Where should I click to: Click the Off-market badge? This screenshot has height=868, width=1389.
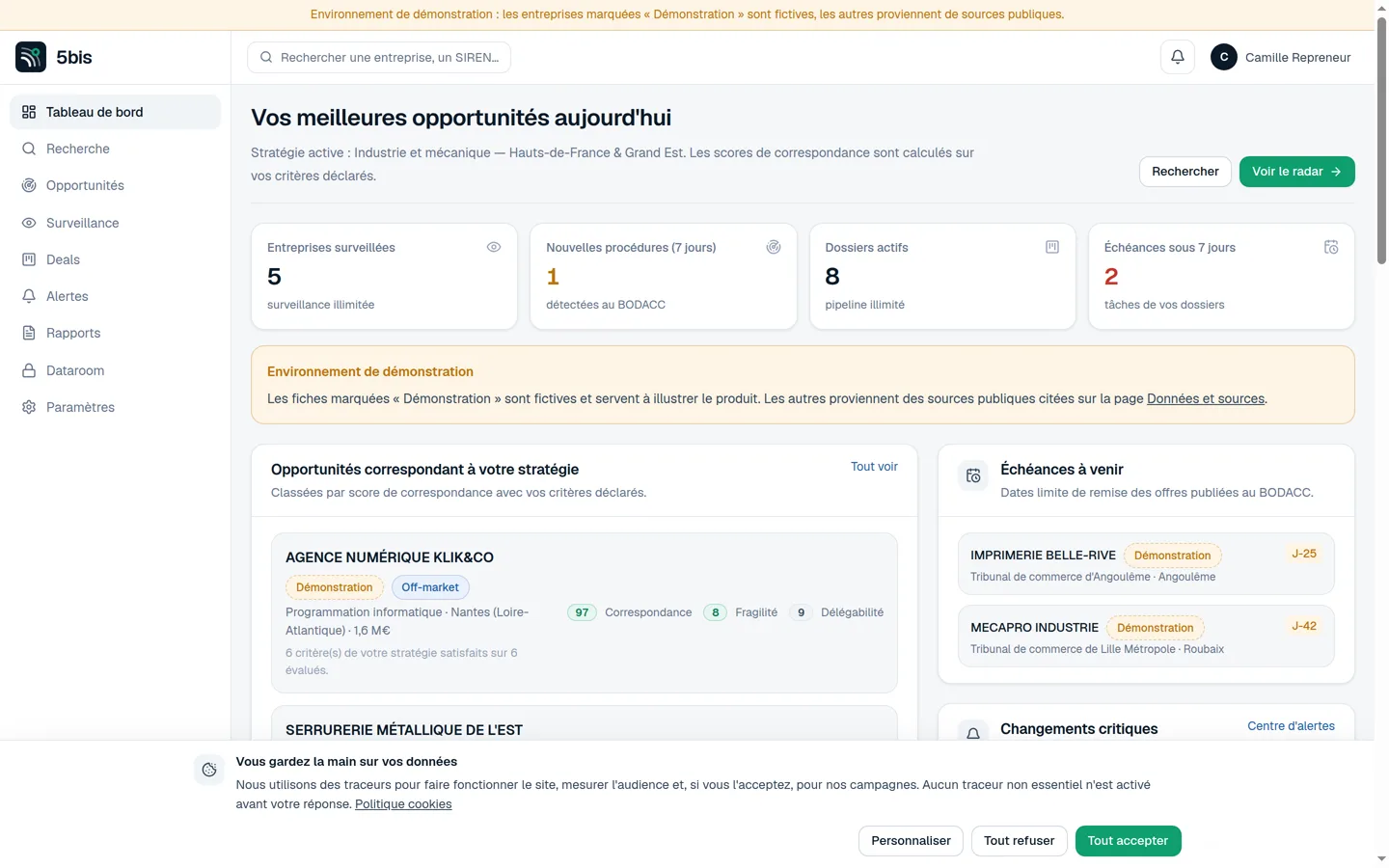[x=430, y=587]
